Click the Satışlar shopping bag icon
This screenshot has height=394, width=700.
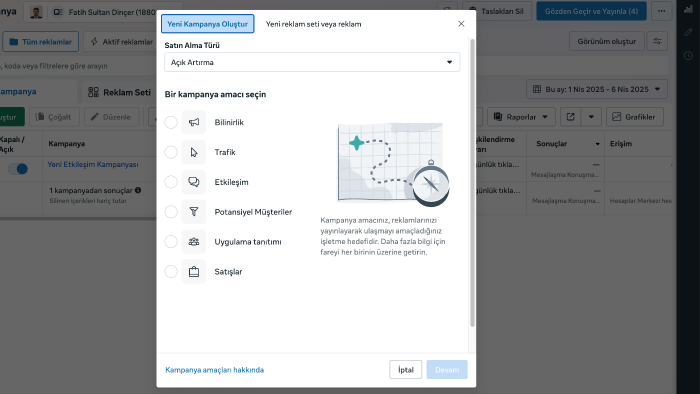194,272
